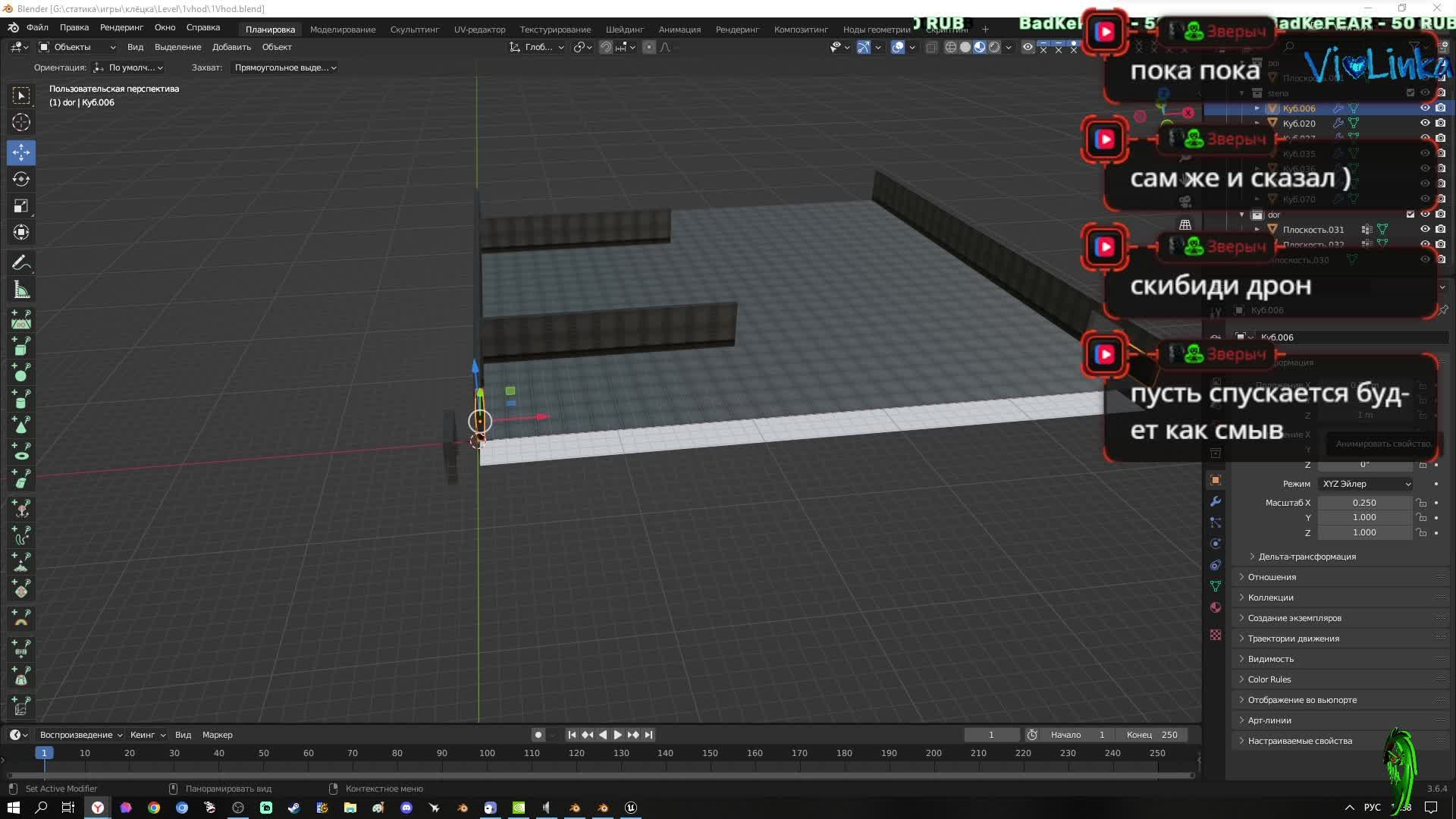The image size is (1456, 819).
Task: Select the Measure tool
Action: 21,290
